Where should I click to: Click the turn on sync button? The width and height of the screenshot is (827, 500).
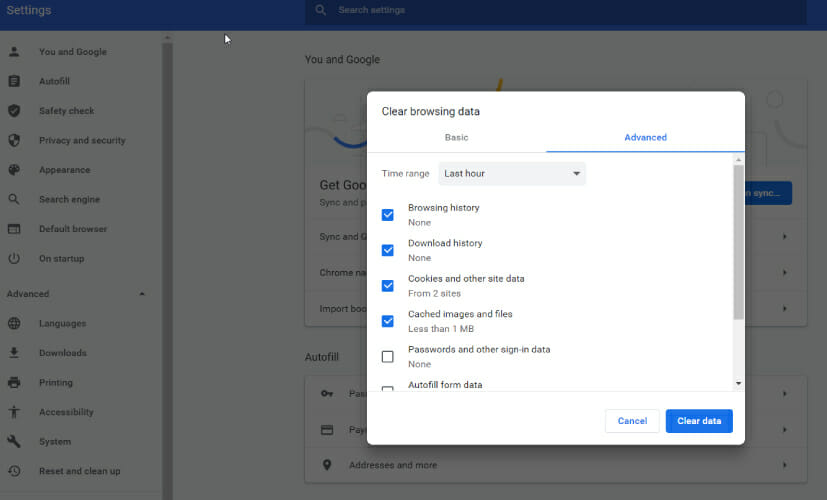coord(768,193)
